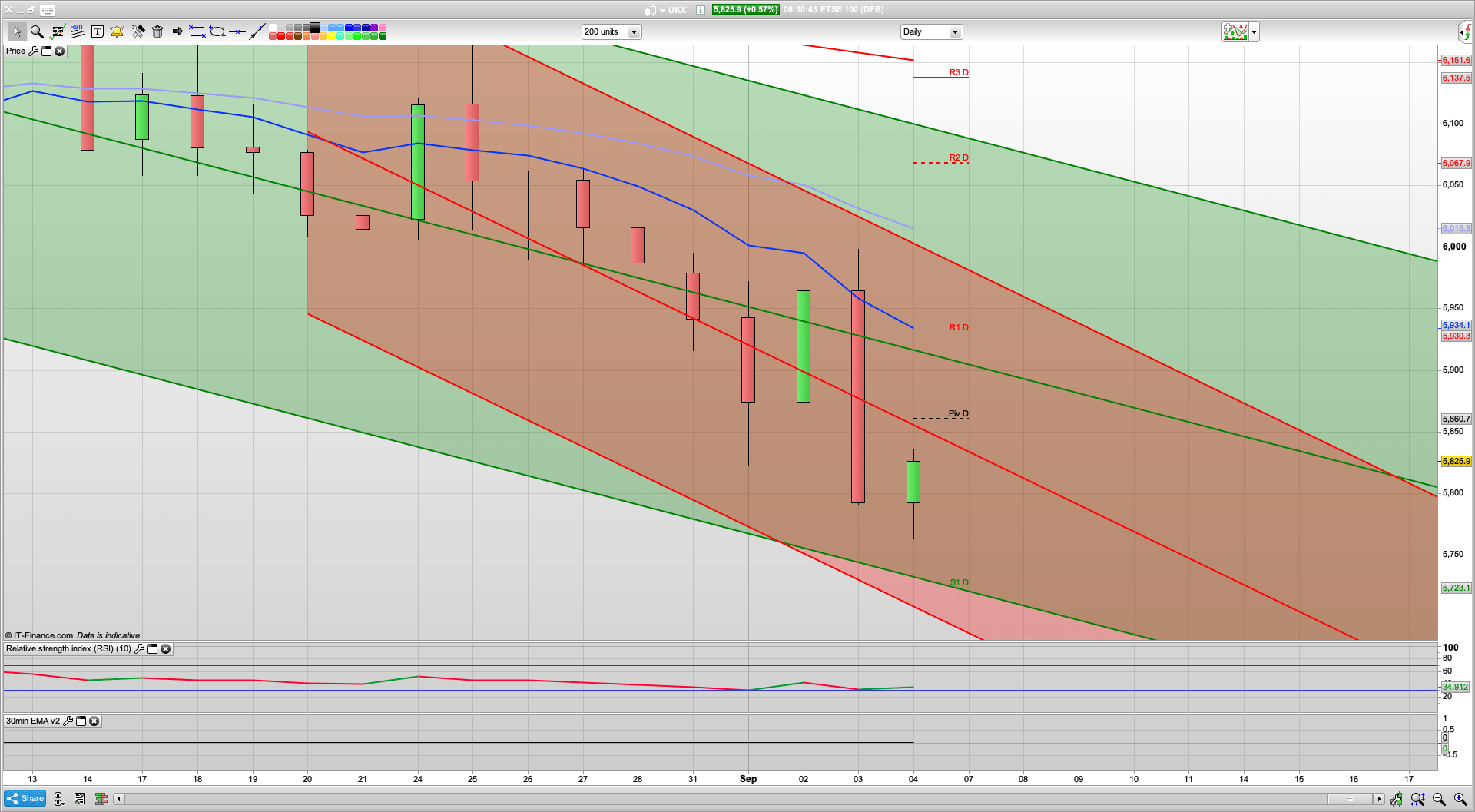
Task: Open the wrench and hammer settings tool
Action: pos(138,31)
